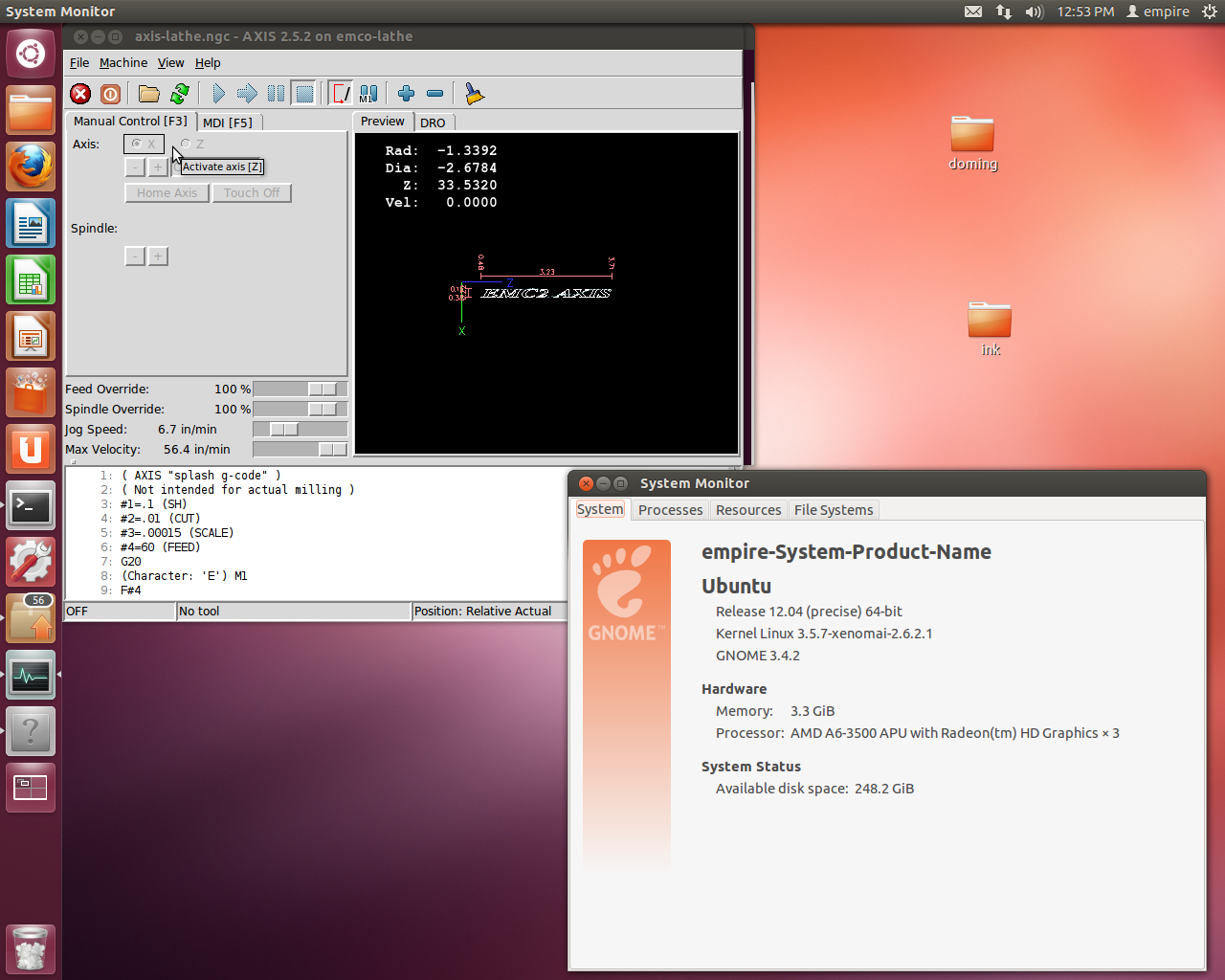Open the Processes tab in System Monitor
1225x980 pixels.
coord(670,510)
